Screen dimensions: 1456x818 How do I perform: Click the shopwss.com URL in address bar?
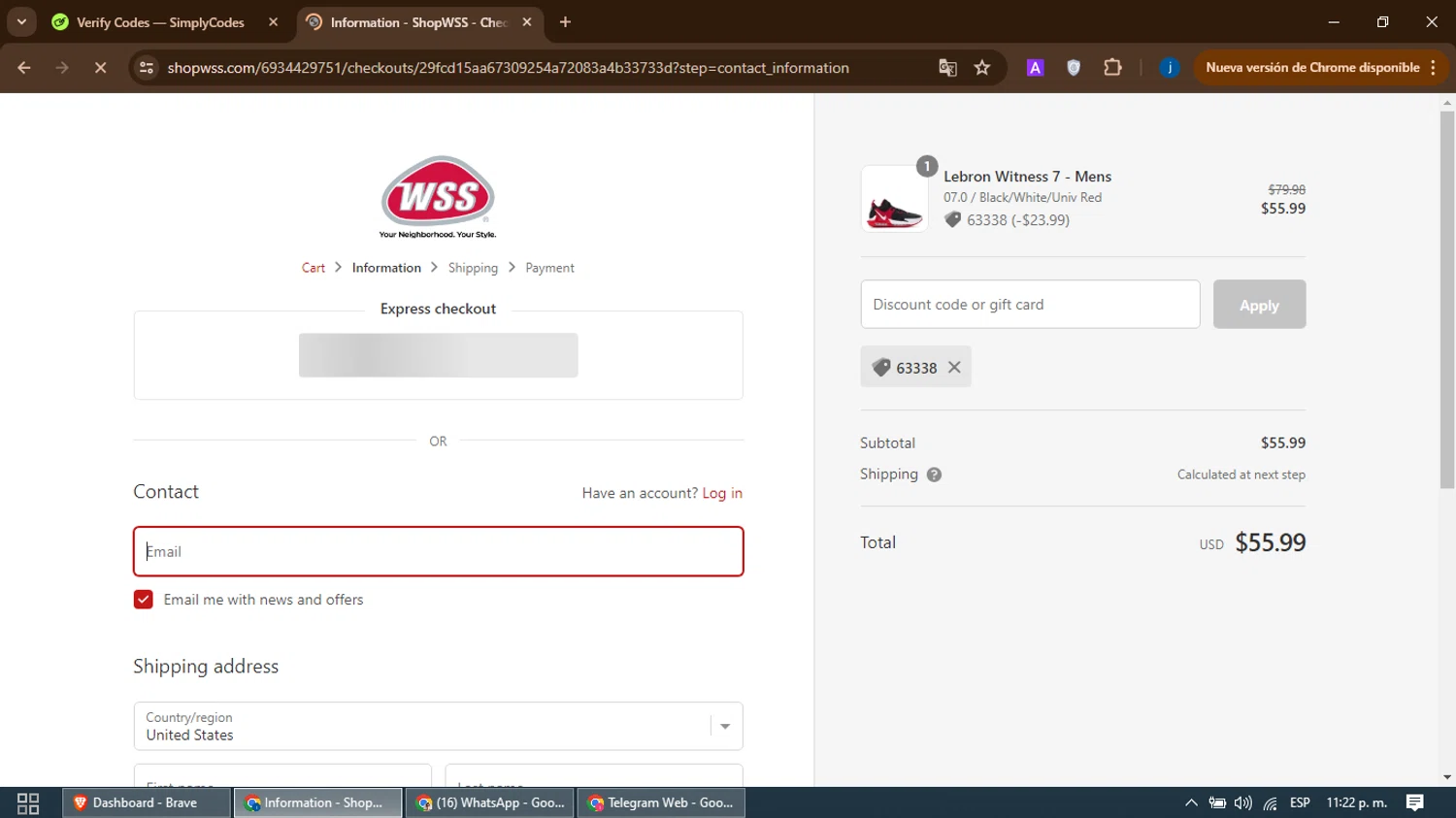[x=508, y=68]
